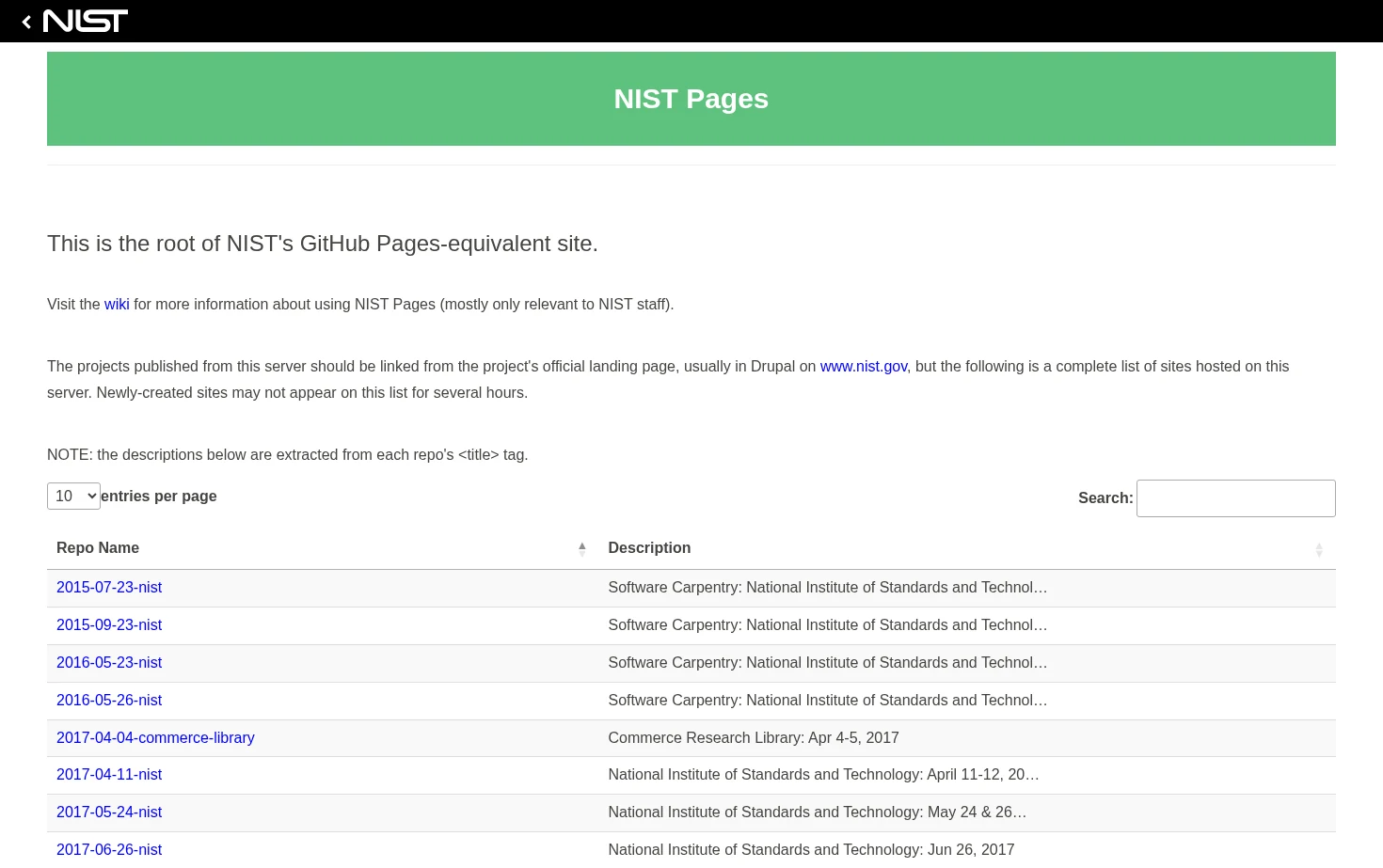Click the NOTE about title tag text

click(x=288, y=454)
